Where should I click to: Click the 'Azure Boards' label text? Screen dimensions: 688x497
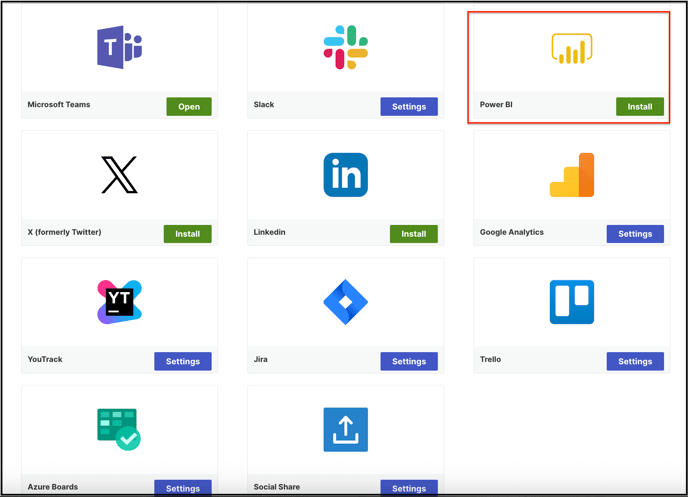[53, 487]
